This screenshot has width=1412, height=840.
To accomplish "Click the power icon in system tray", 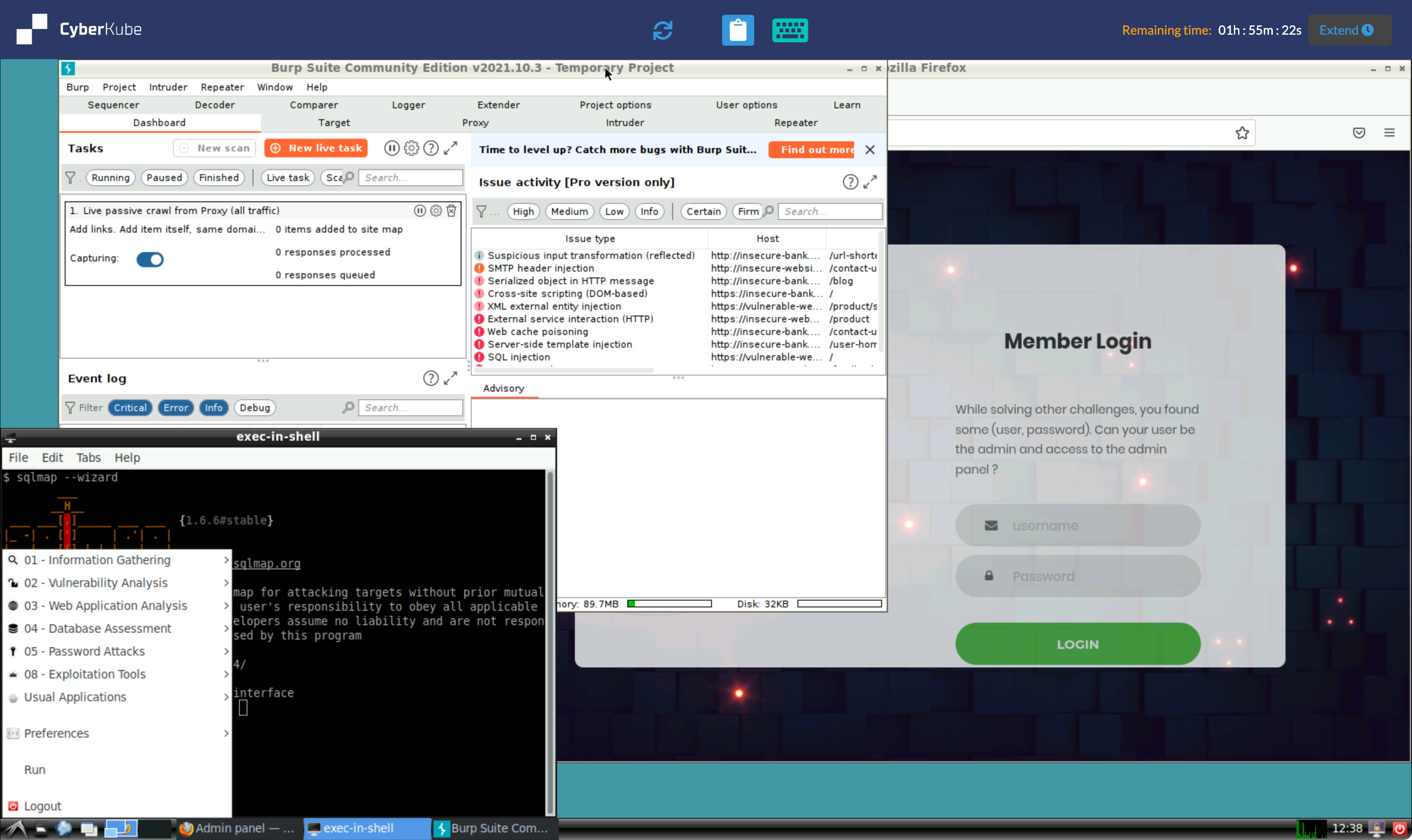I will point(1399,829).
